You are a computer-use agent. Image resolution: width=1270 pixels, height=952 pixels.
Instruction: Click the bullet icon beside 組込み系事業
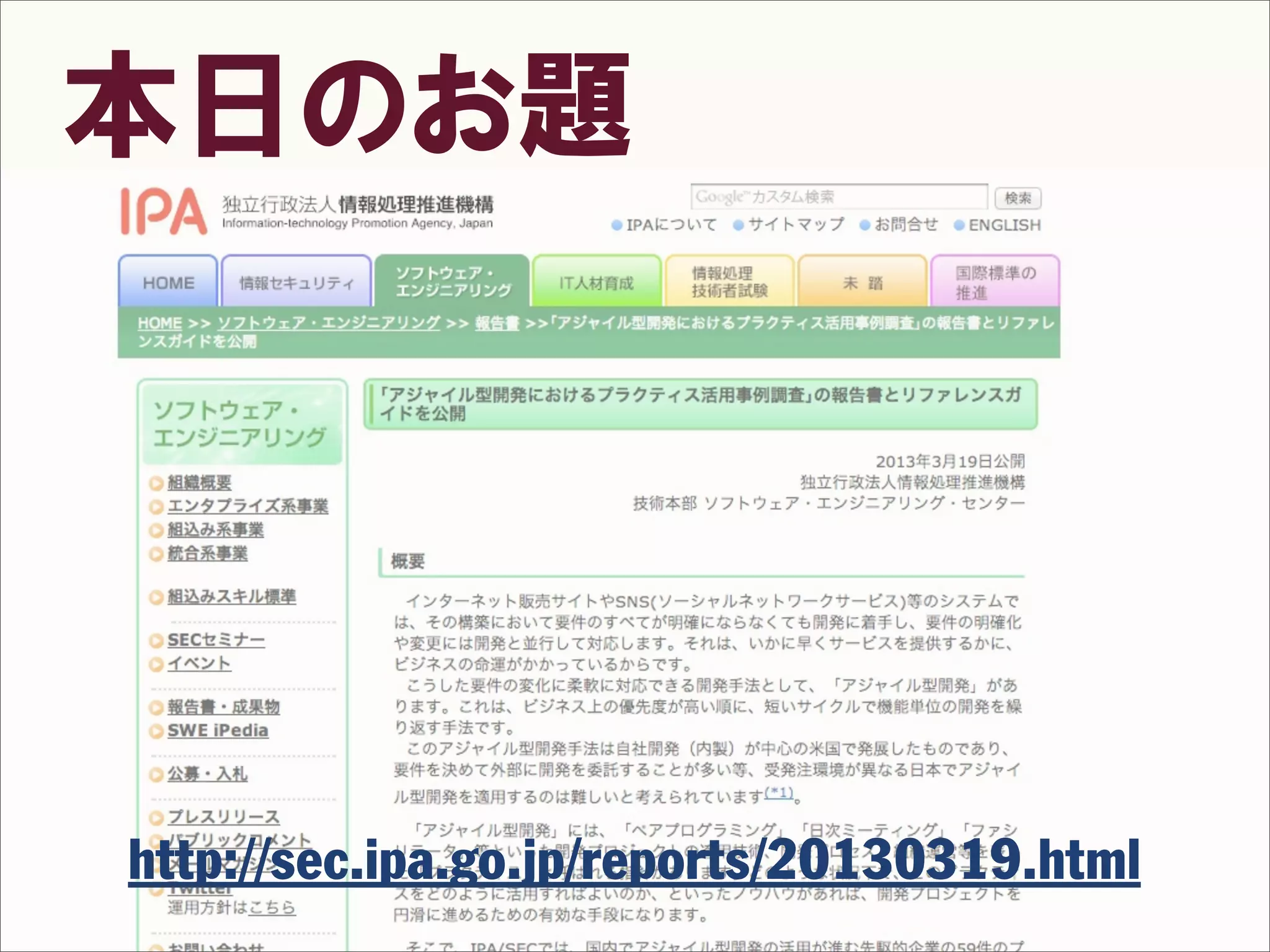click(x=156, y=531)
